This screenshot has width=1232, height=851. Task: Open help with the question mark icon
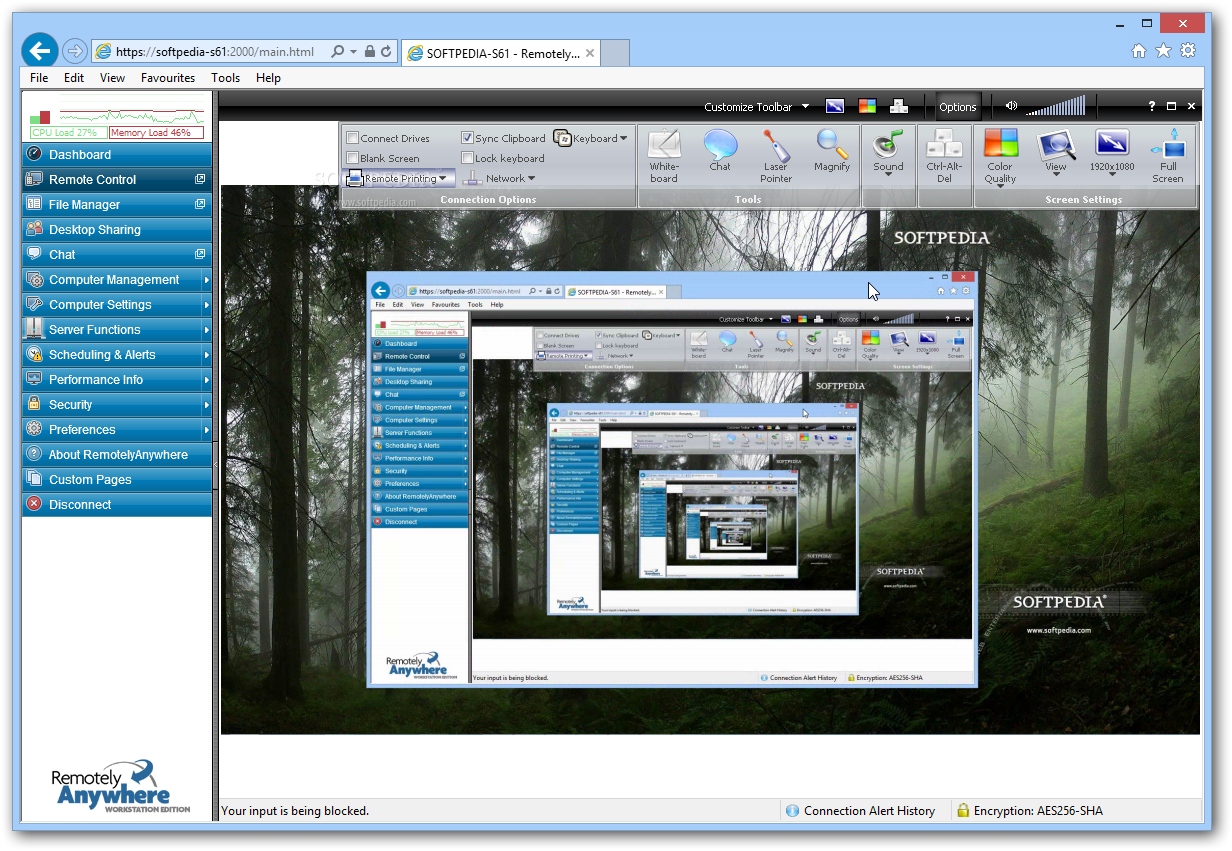[x=1151, y=106]
